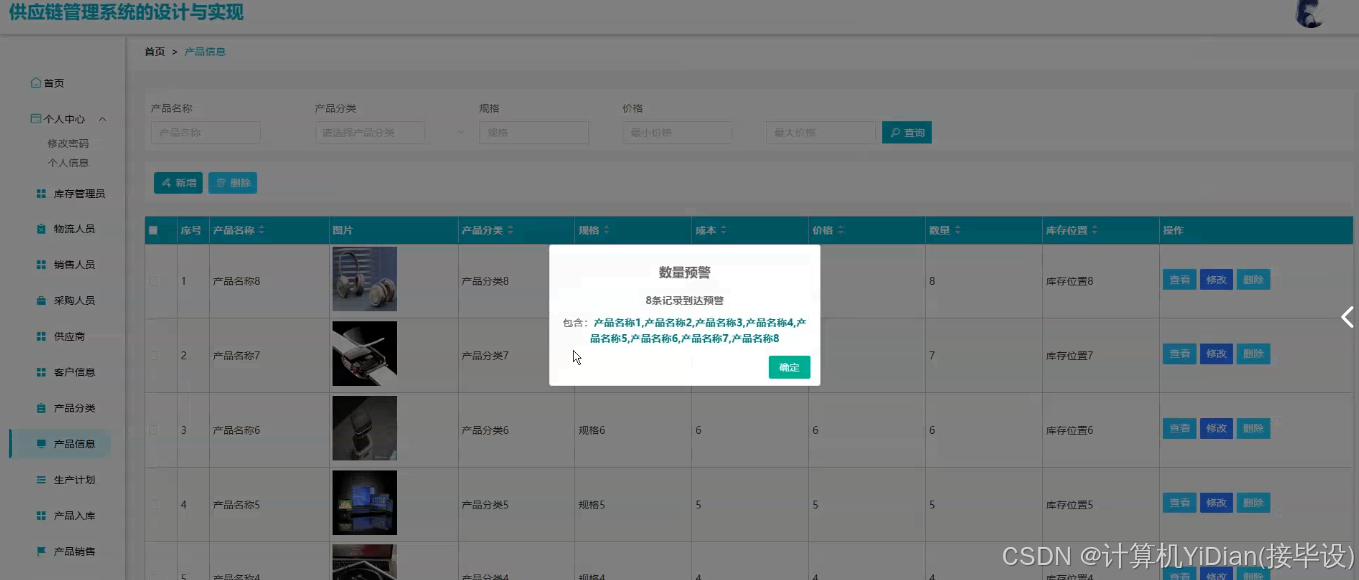Screen dimensions: 1359x580
Task: Open the product image of 产品名称7
Action: point(364,354)
